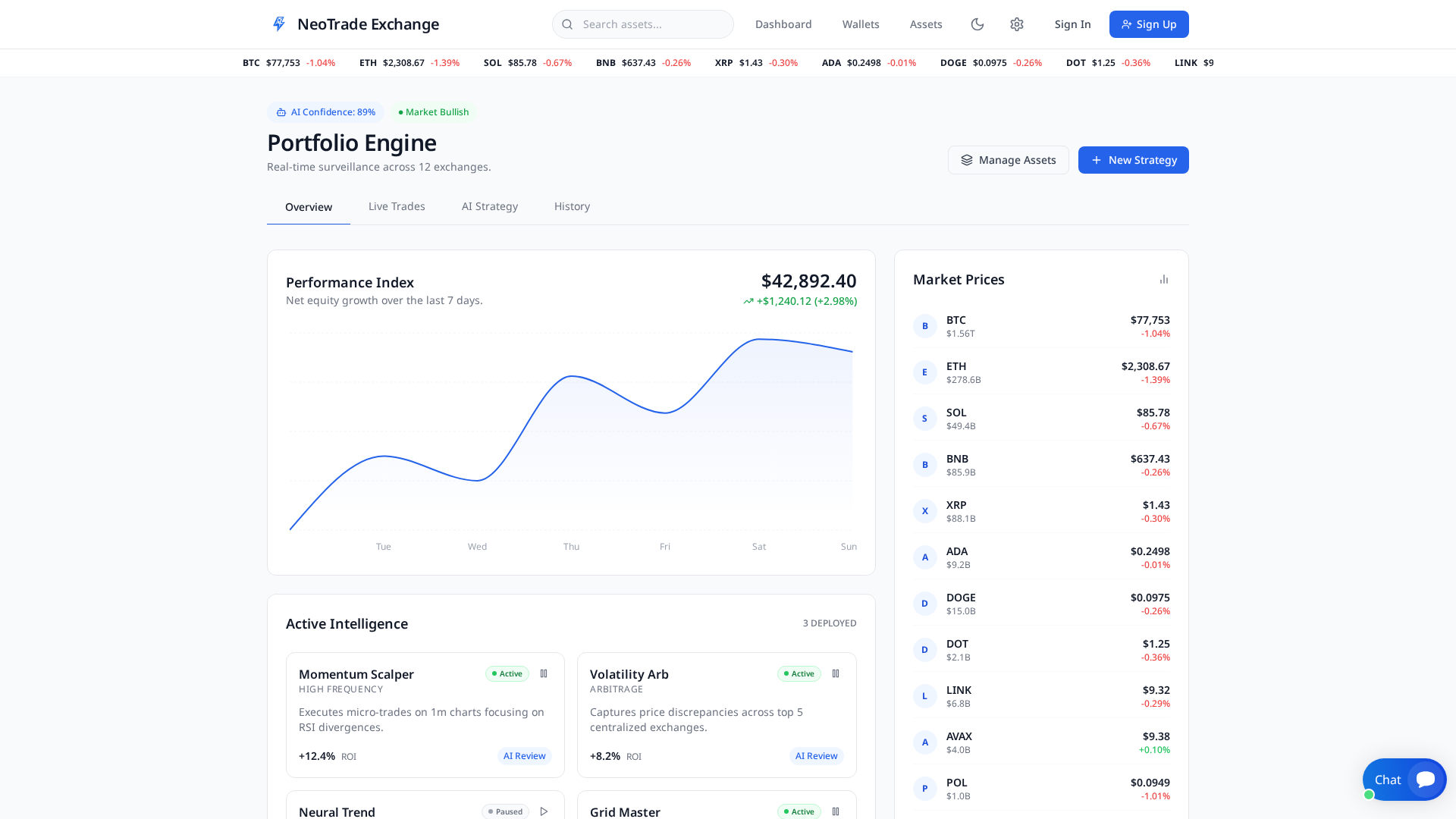Viewport: 1456px width, 819px height.
Task: Toggle dark mode moon icon
Action: tap(977, 24)
